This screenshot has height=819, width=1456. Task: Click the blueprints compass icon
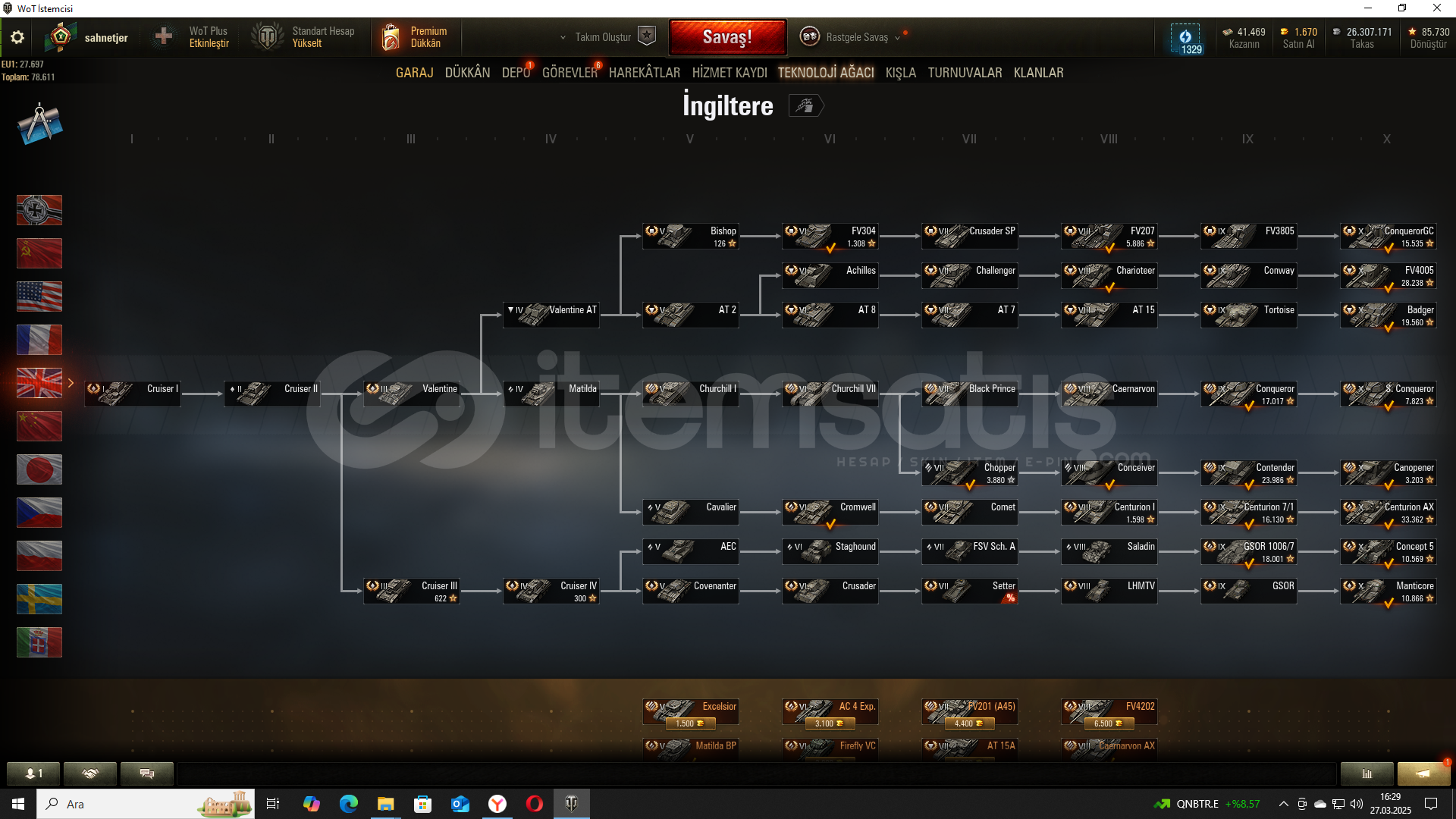39,124
